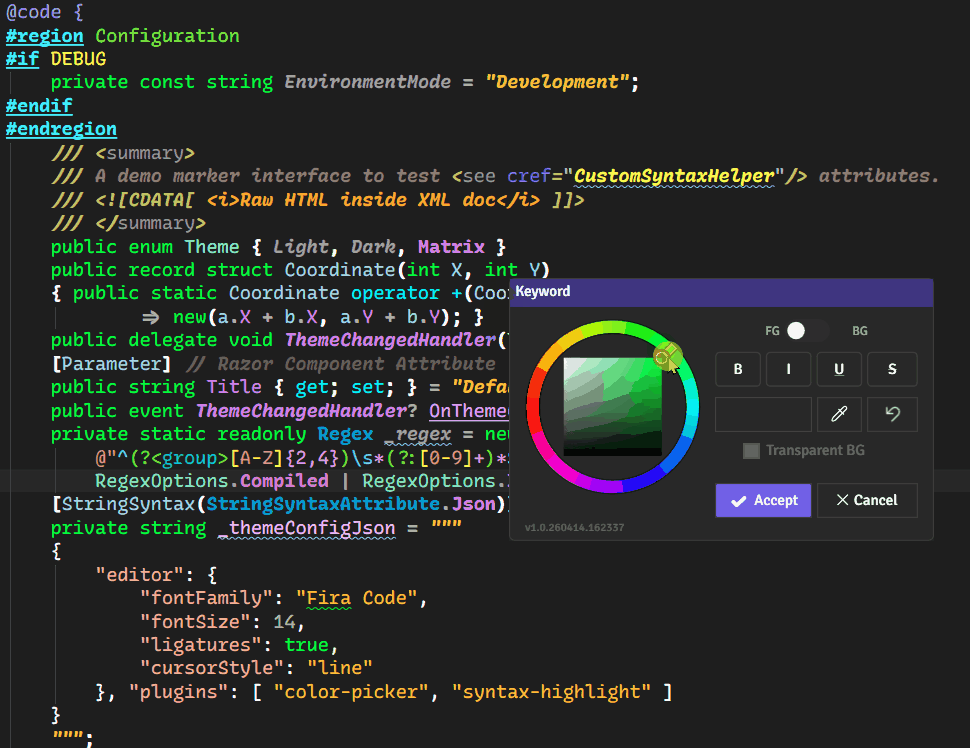Toggle underline style with U button
This screenshot has height=748, width=970.
click(839, 369)
